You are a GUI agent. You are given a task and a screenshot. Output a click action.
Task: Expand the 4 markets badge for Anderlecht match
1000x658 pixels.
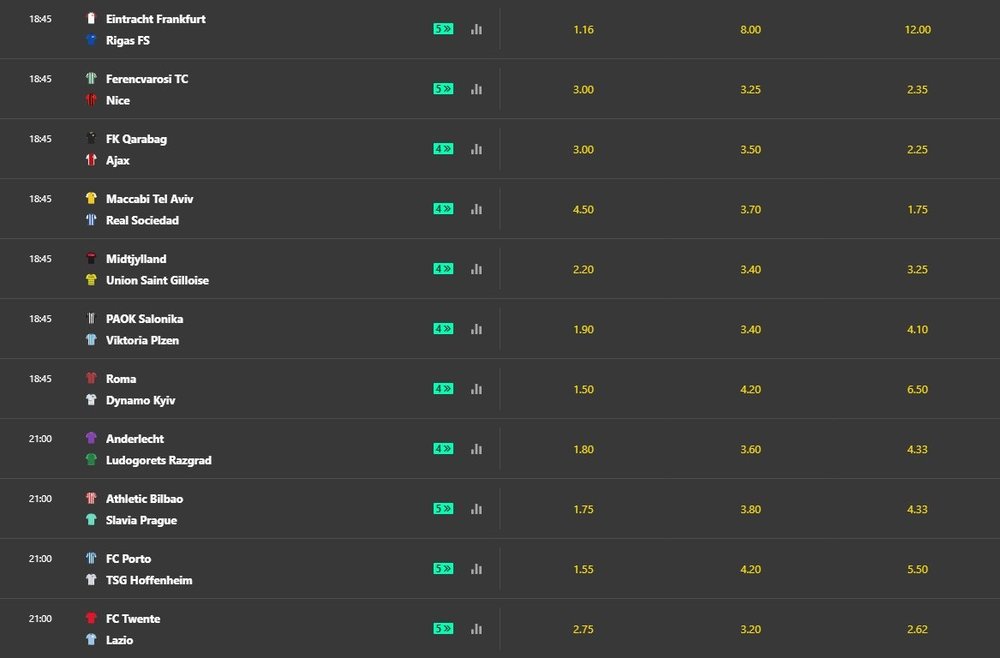(443, 448)
